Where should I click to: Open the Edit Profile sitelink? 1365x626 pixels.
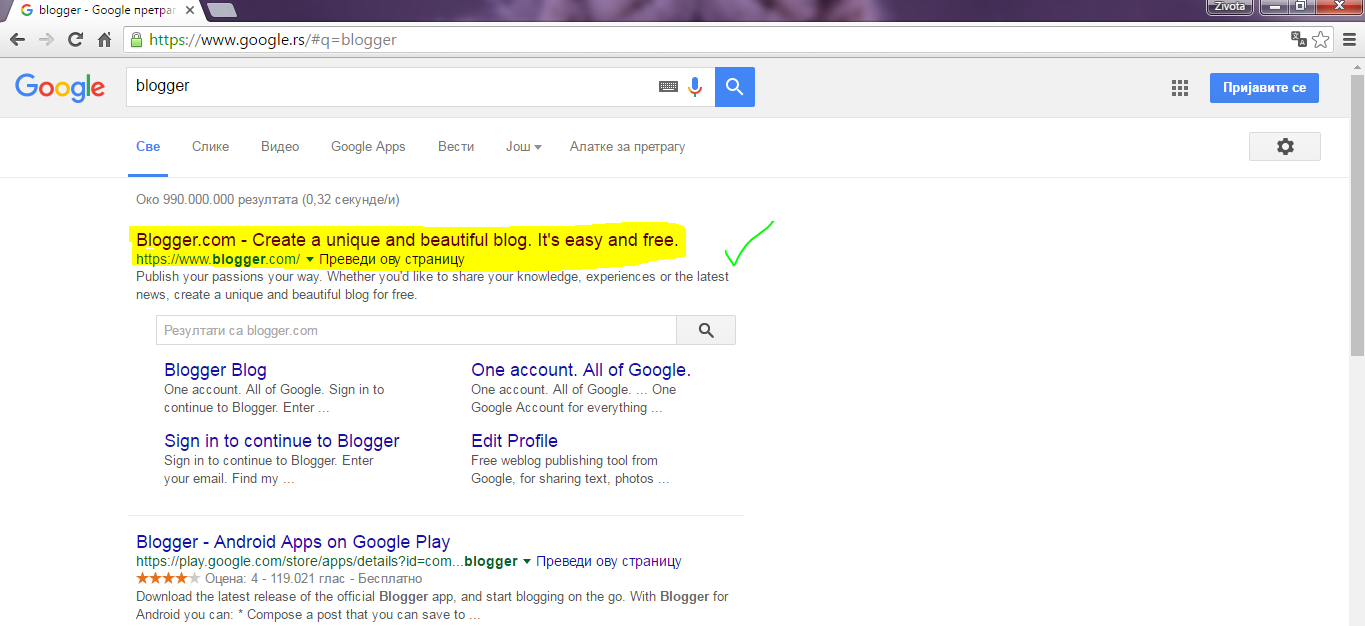514,441
